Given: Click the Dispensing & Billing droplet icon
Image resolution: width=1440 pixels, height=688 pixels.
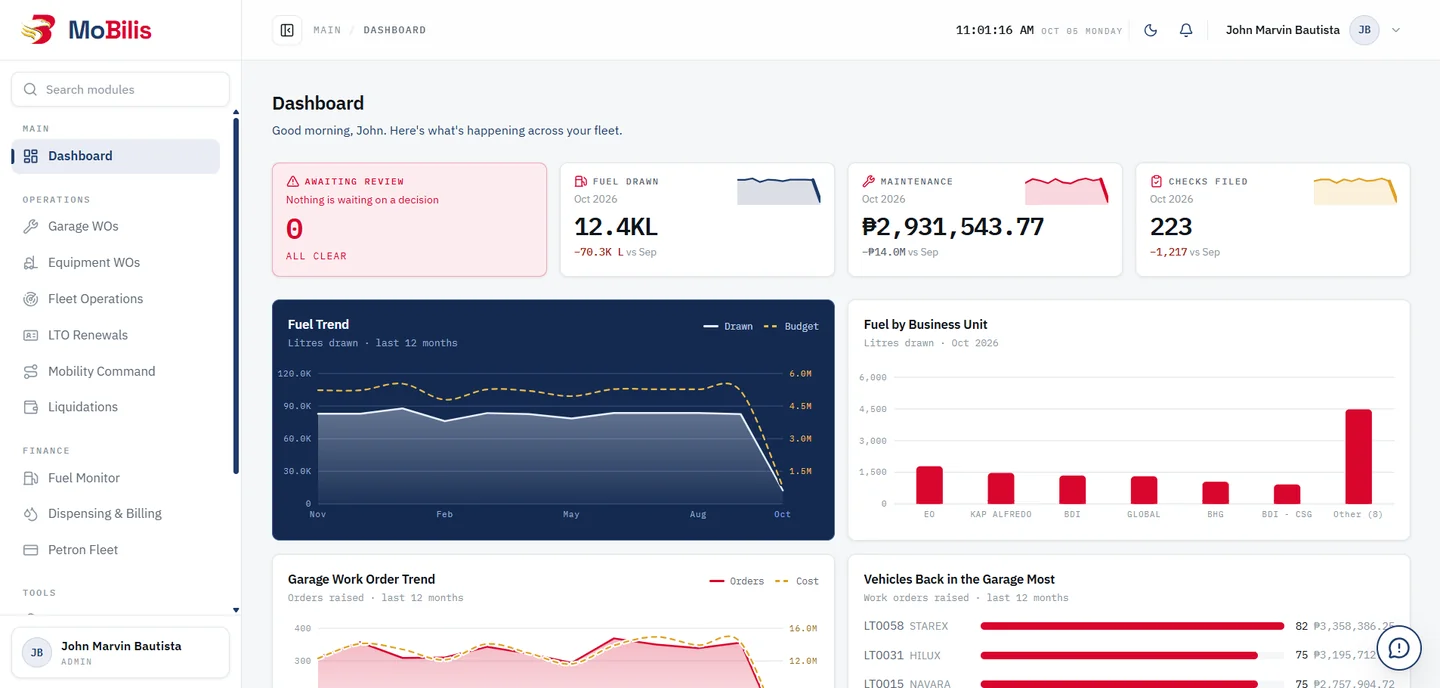Looking at the screenshot, I should [x=31, y=514].
